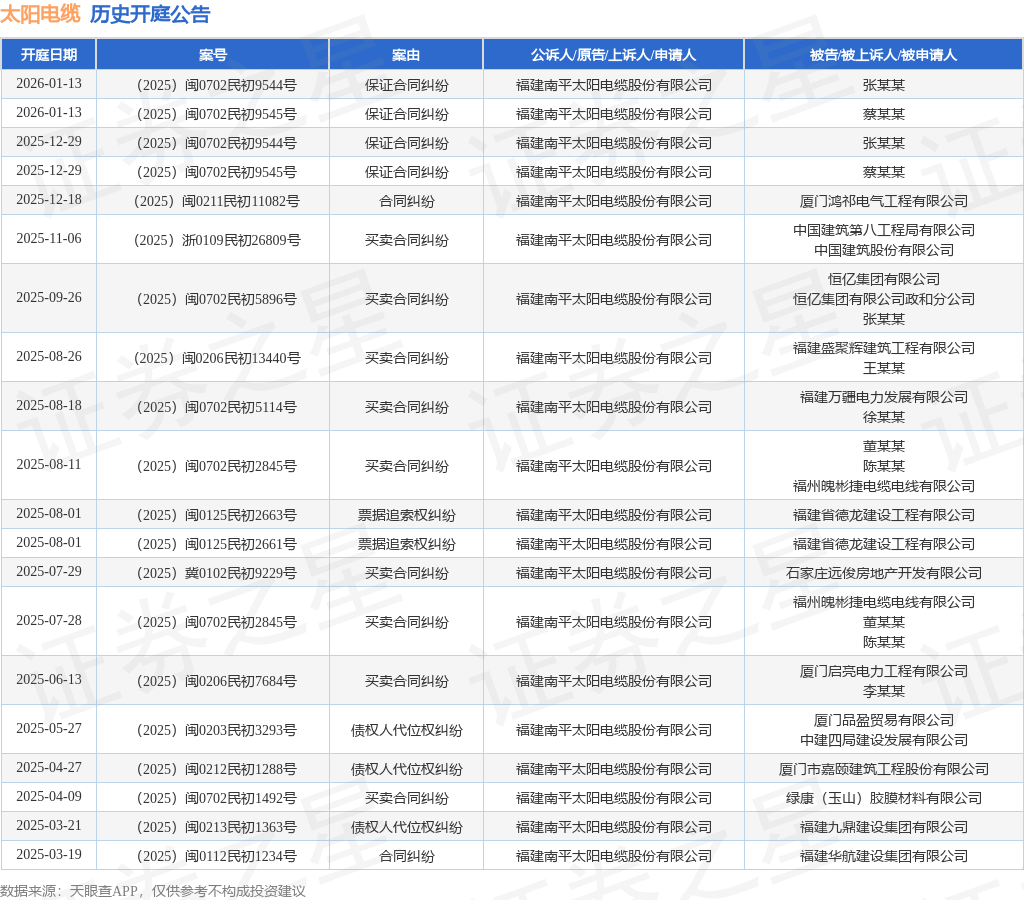This screenshot has height=900, width=1024.
Task: Click date cell 2025-08-26
Action: click(49, 356)
